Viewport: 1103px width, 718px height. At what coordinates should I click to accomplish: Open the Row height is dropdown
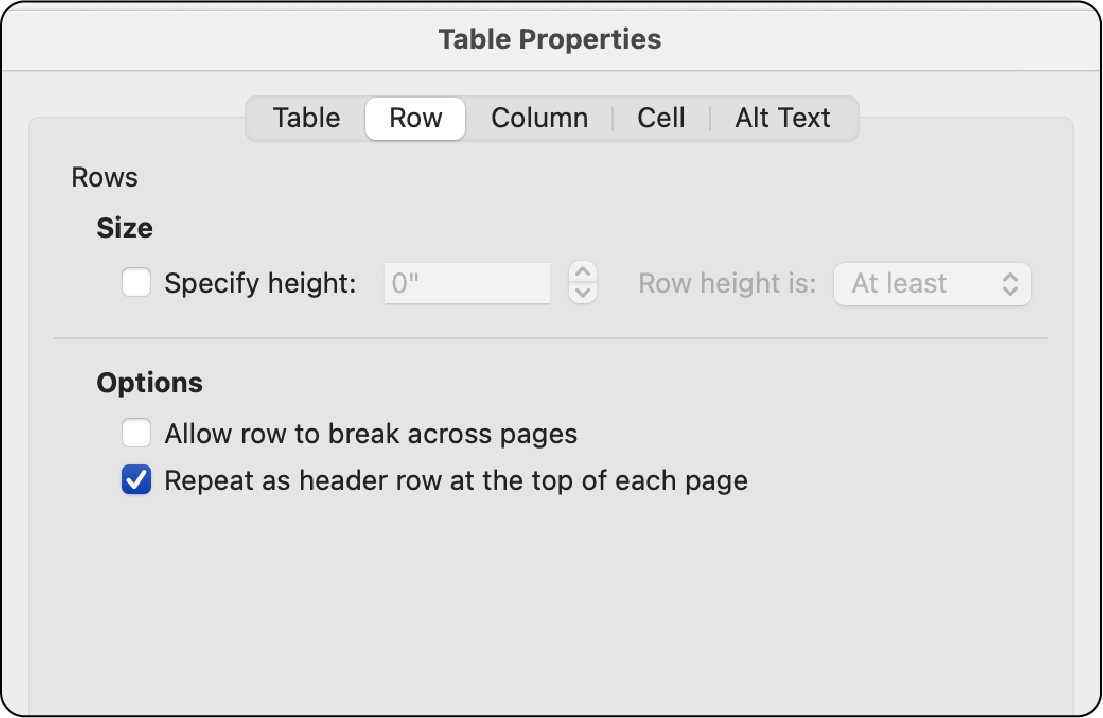tap(931, 284)
